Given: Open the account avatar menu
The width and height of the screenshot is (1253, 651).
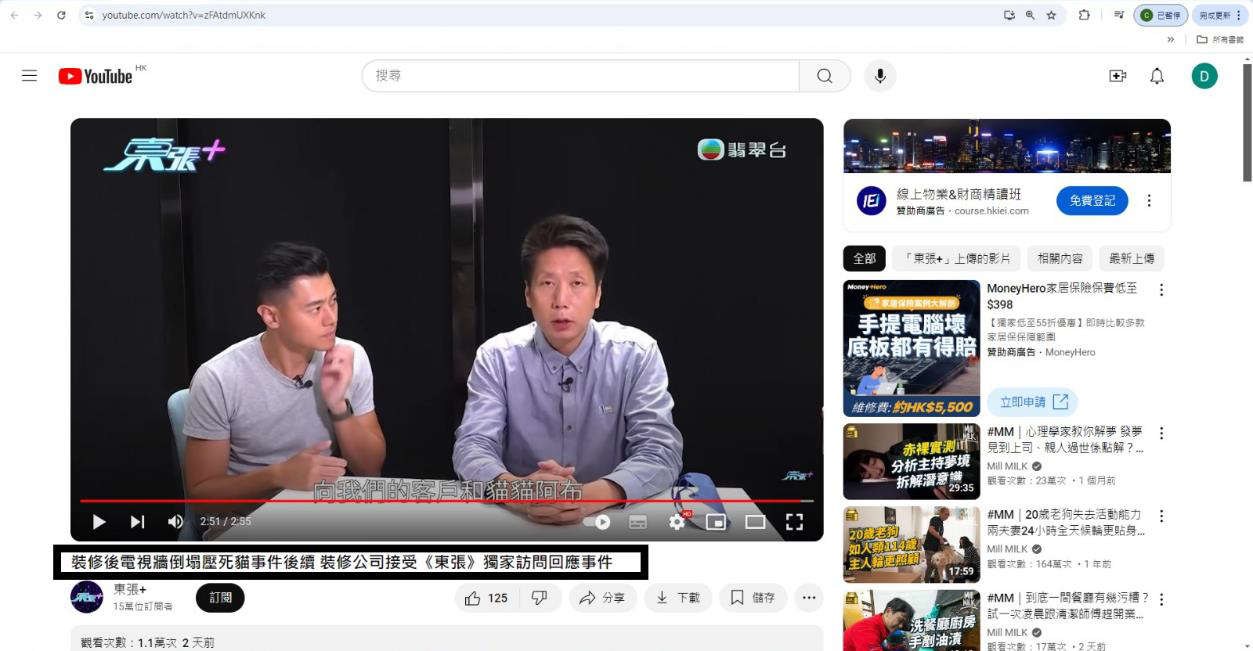Looking at the screenshot, I should tap(1204, 76).
